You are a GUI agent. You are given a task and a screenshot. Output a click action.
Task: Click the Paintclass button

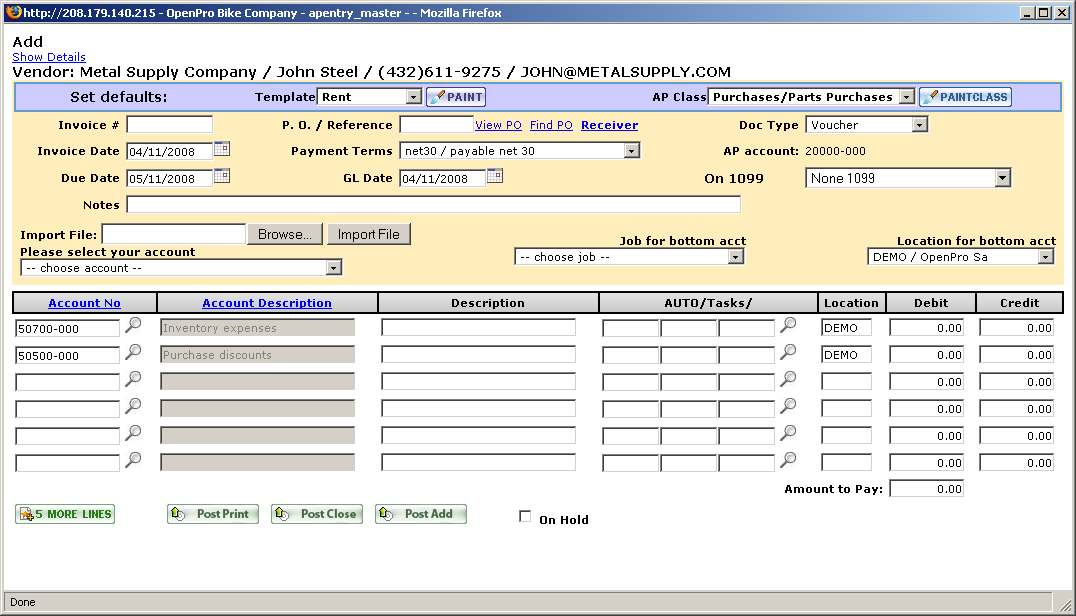[x=965, y=97]
